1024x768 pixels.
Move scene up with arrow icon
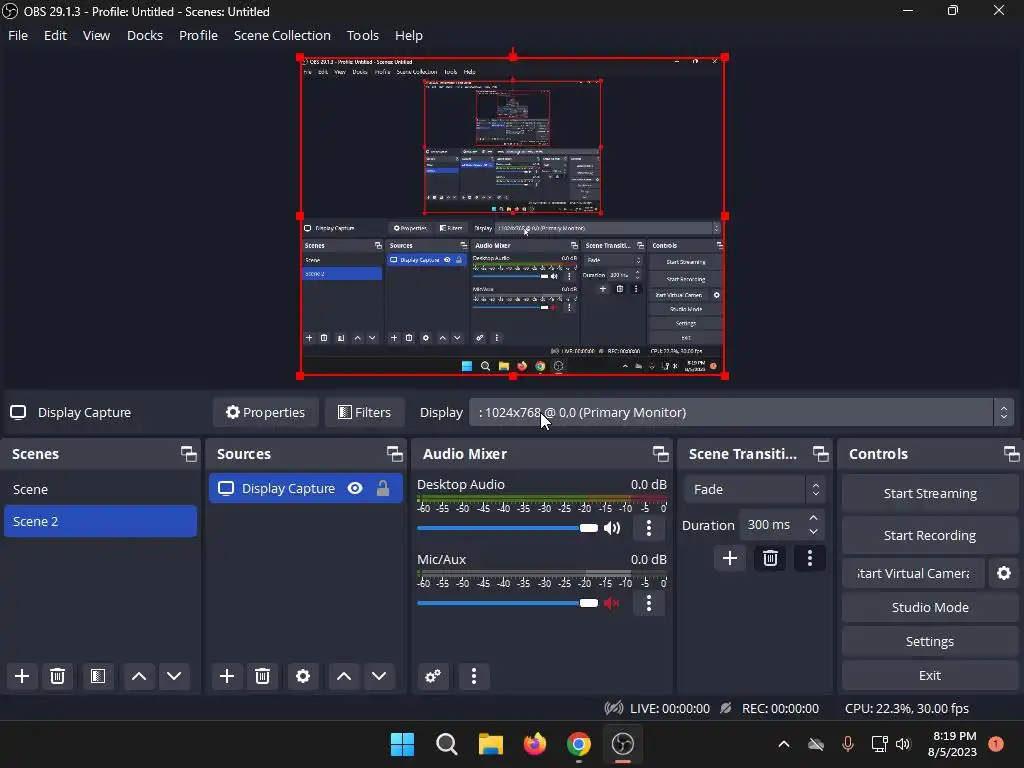138,676
